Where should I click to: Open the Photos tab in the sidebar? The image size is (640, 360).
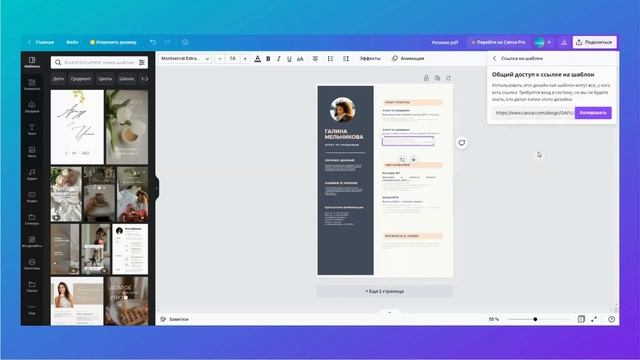pos(32,152)
